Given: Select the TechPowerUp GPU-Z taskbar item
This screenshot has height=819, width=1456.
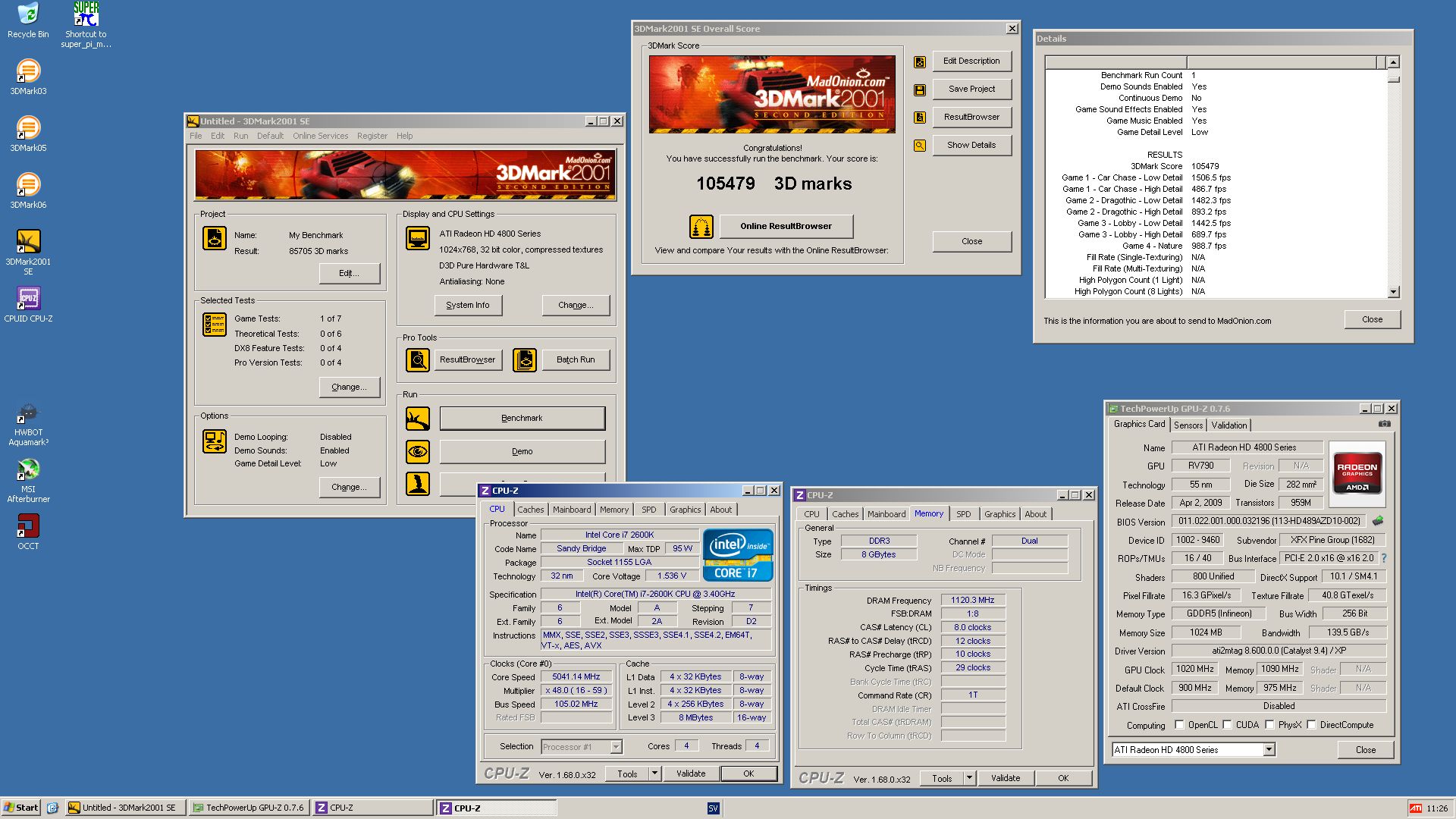Looking at the screenshot, I should pos(249,808).
